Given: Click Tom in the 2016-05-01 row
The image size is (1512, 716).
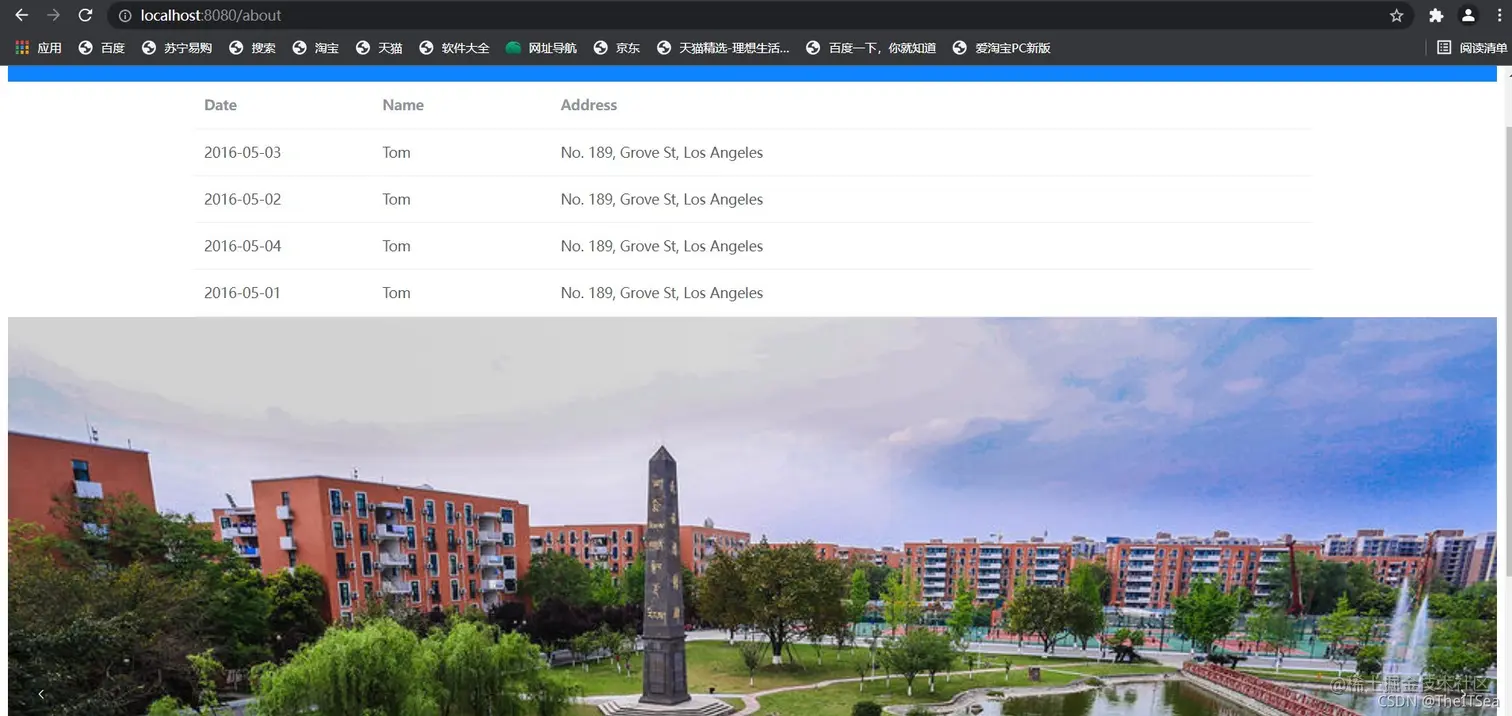Looking at the screenshot, I should click(x=396, y=293).
